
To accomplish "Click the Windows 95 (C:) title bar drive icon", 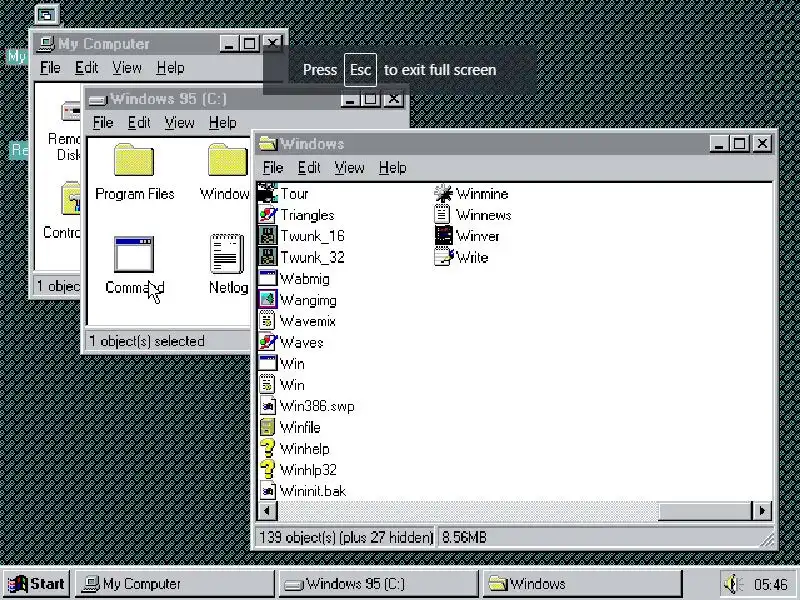I will tap(97, 99).
